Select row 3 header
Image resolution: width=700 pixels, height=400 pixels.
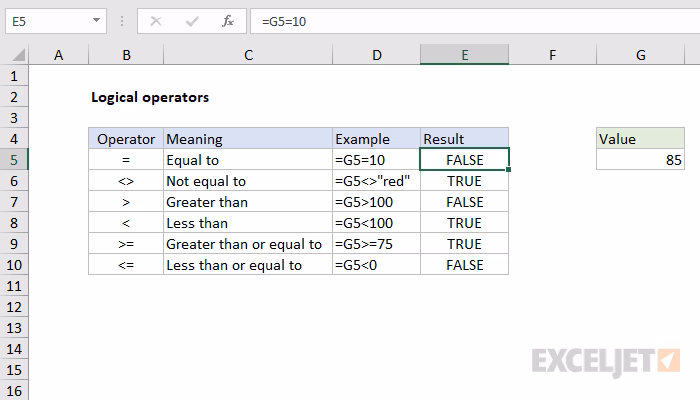coord(14,118)
